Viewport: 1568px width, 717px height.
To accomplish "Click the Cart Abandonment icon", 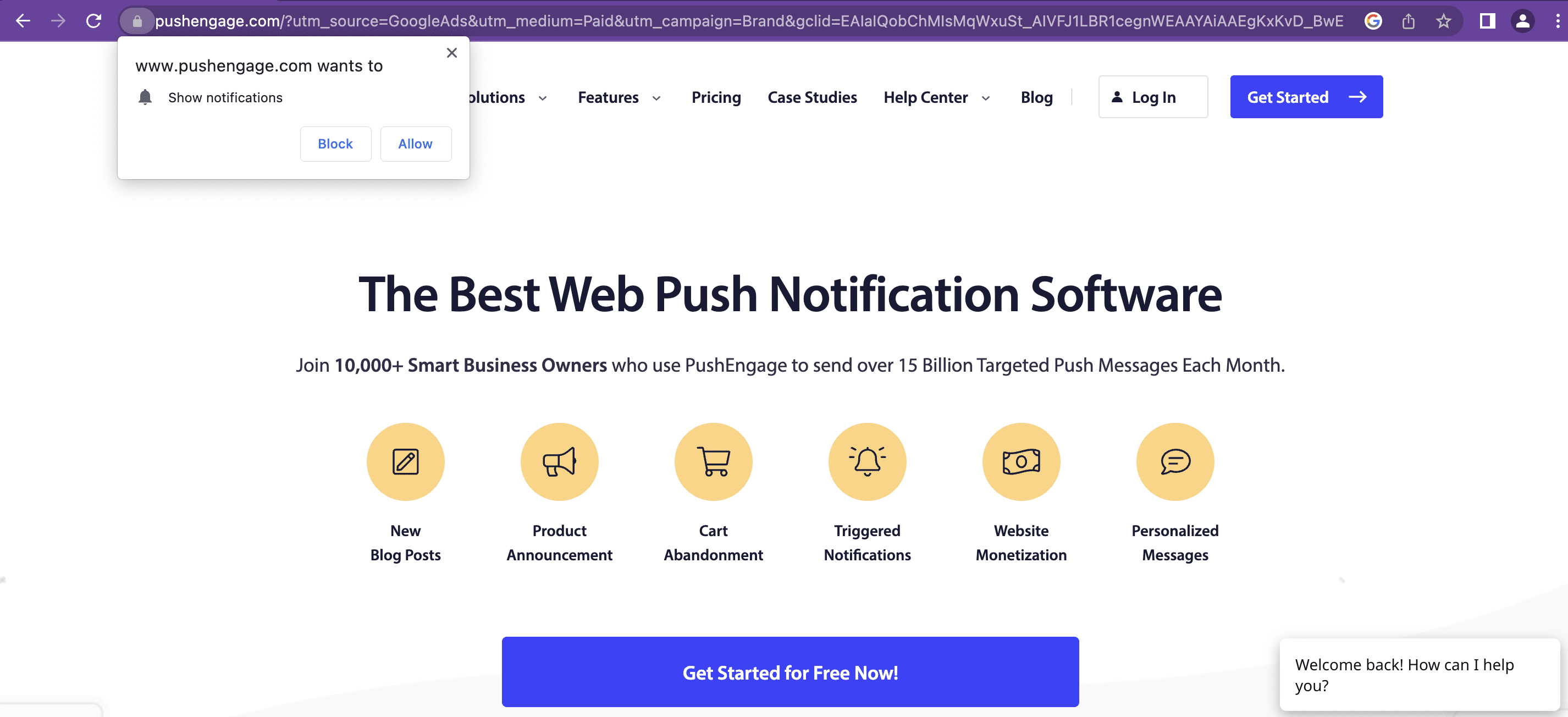I will click(713, 461).
